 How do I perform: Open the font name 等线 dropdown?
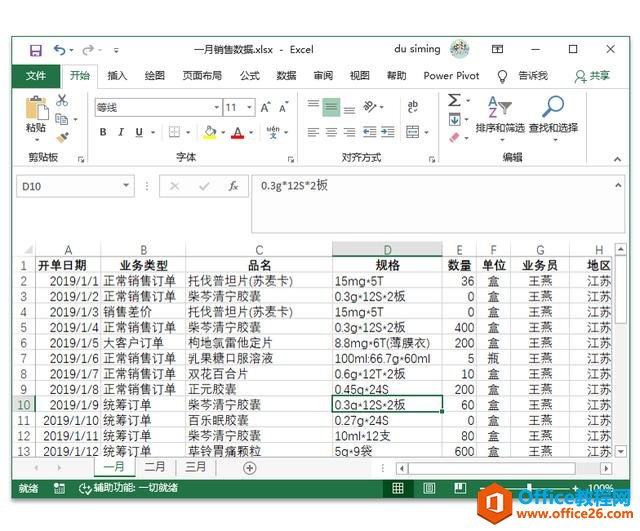point(217,108)
